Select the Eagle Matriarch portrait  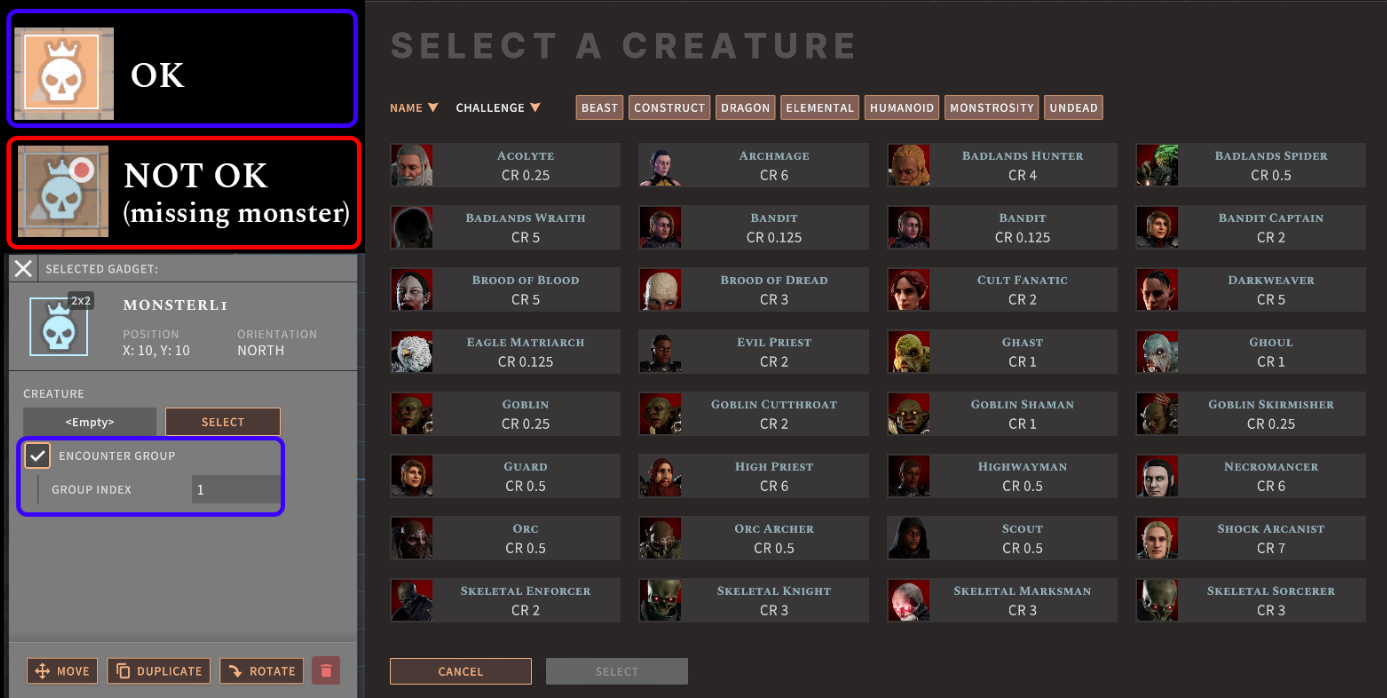(x=412, y=351)
